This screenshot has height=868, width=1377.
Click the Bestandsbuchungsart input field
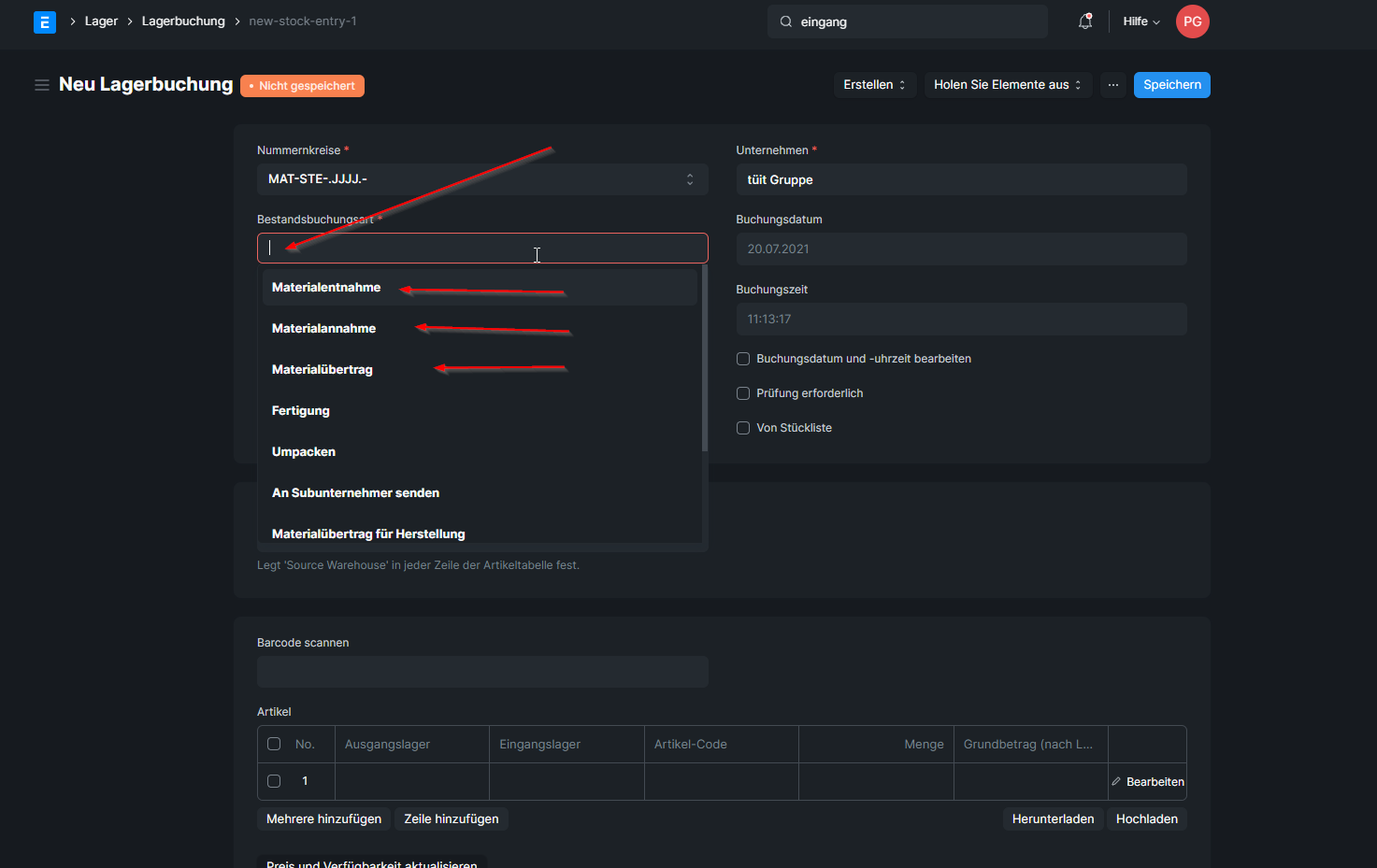tap(482, 249)
